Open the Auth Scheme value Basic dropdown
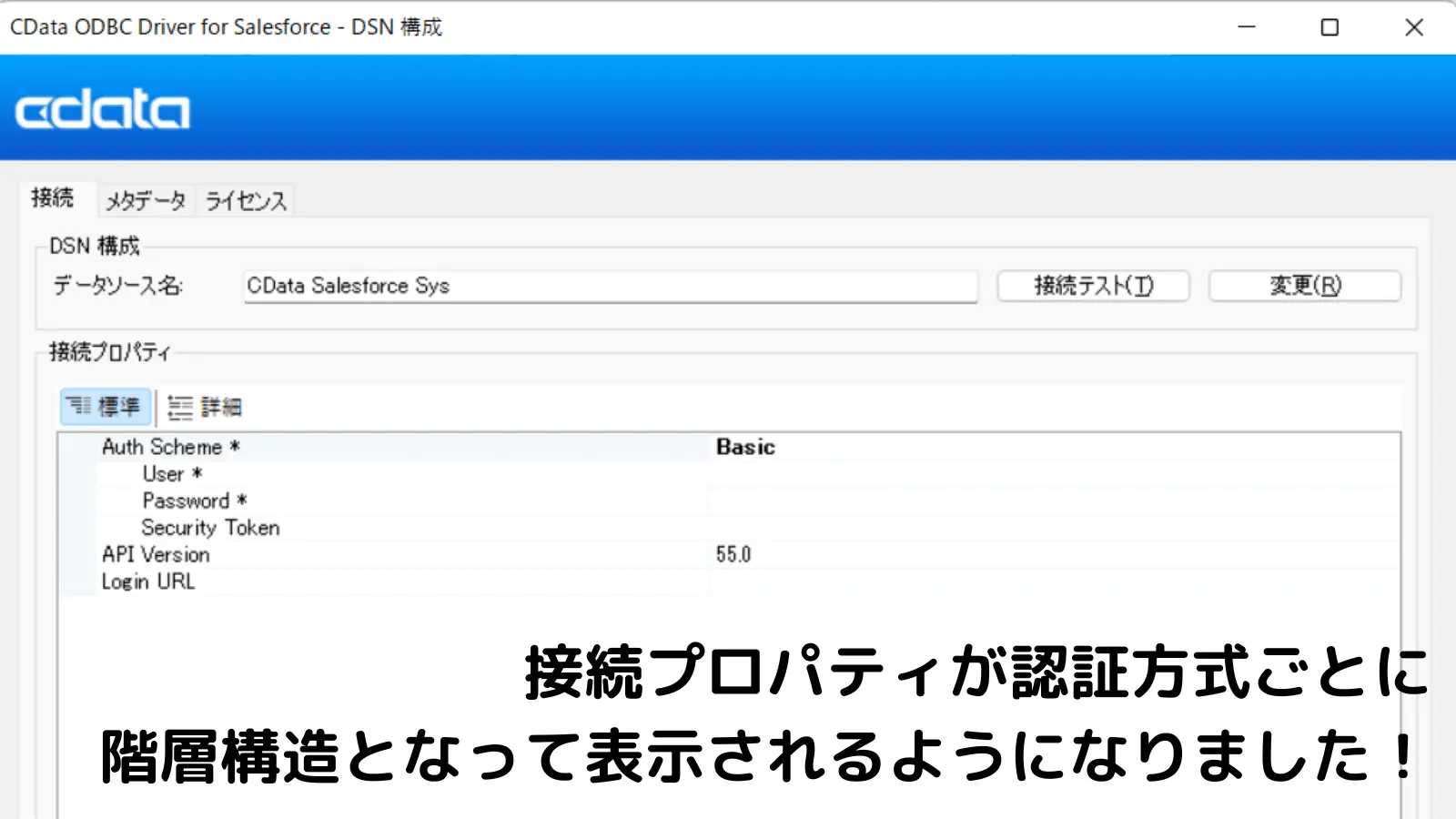Viewport: 1456px width, 819px height. [x=1056, y=447]
